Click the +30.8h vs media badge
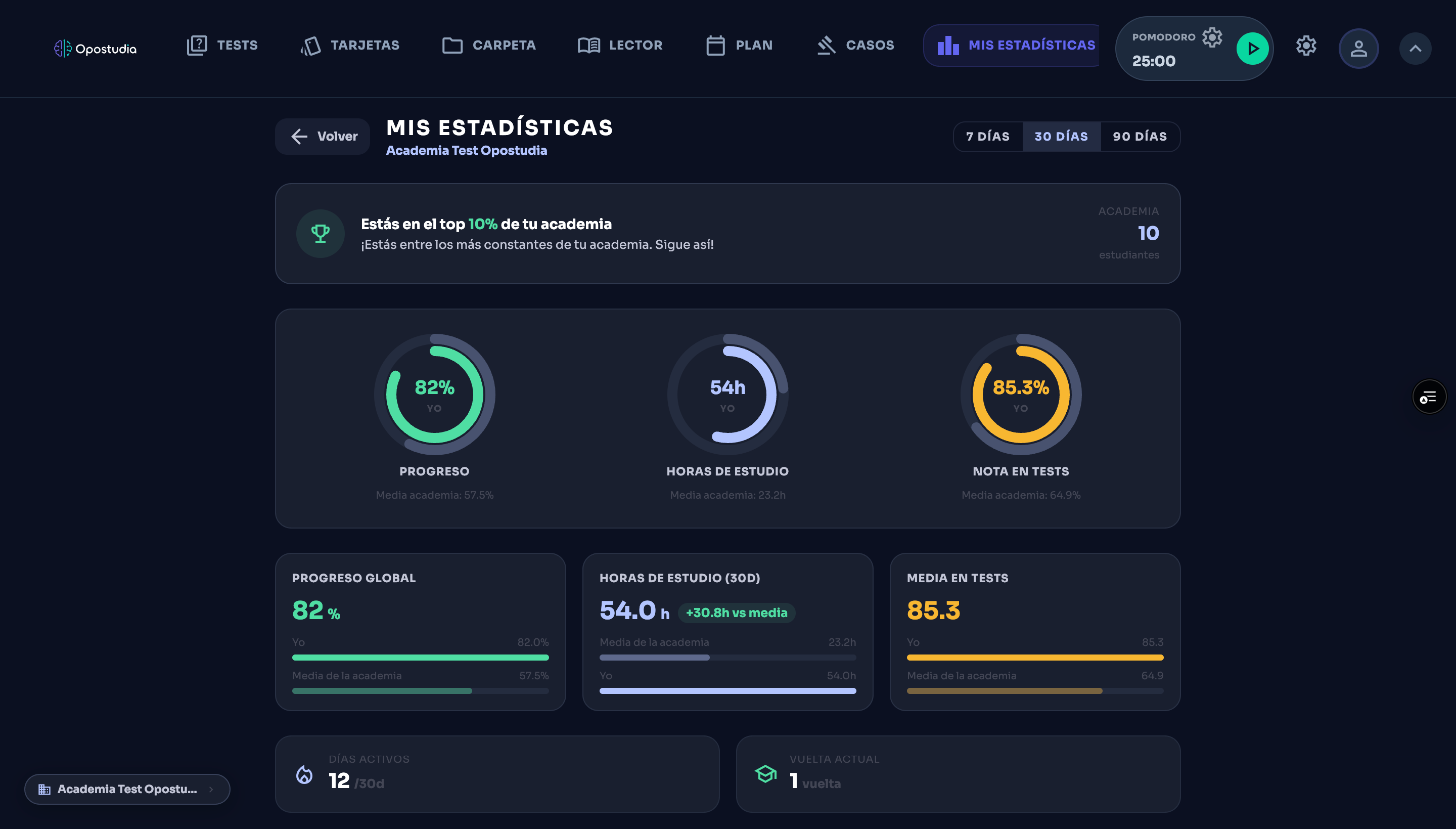 (736, 613)
